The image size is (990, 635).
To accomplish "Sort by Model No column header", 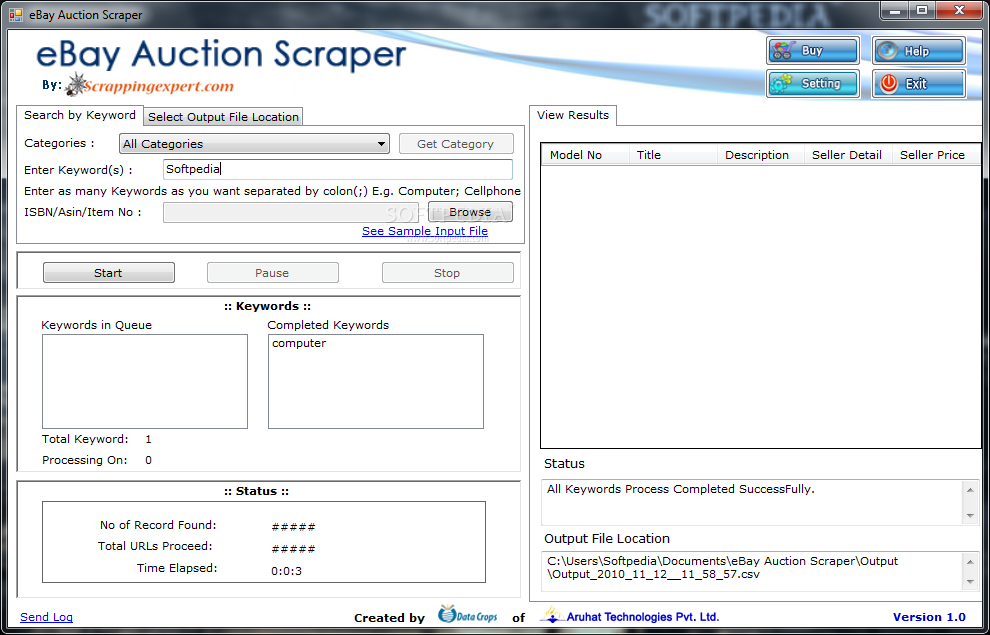I will [585, 155].
